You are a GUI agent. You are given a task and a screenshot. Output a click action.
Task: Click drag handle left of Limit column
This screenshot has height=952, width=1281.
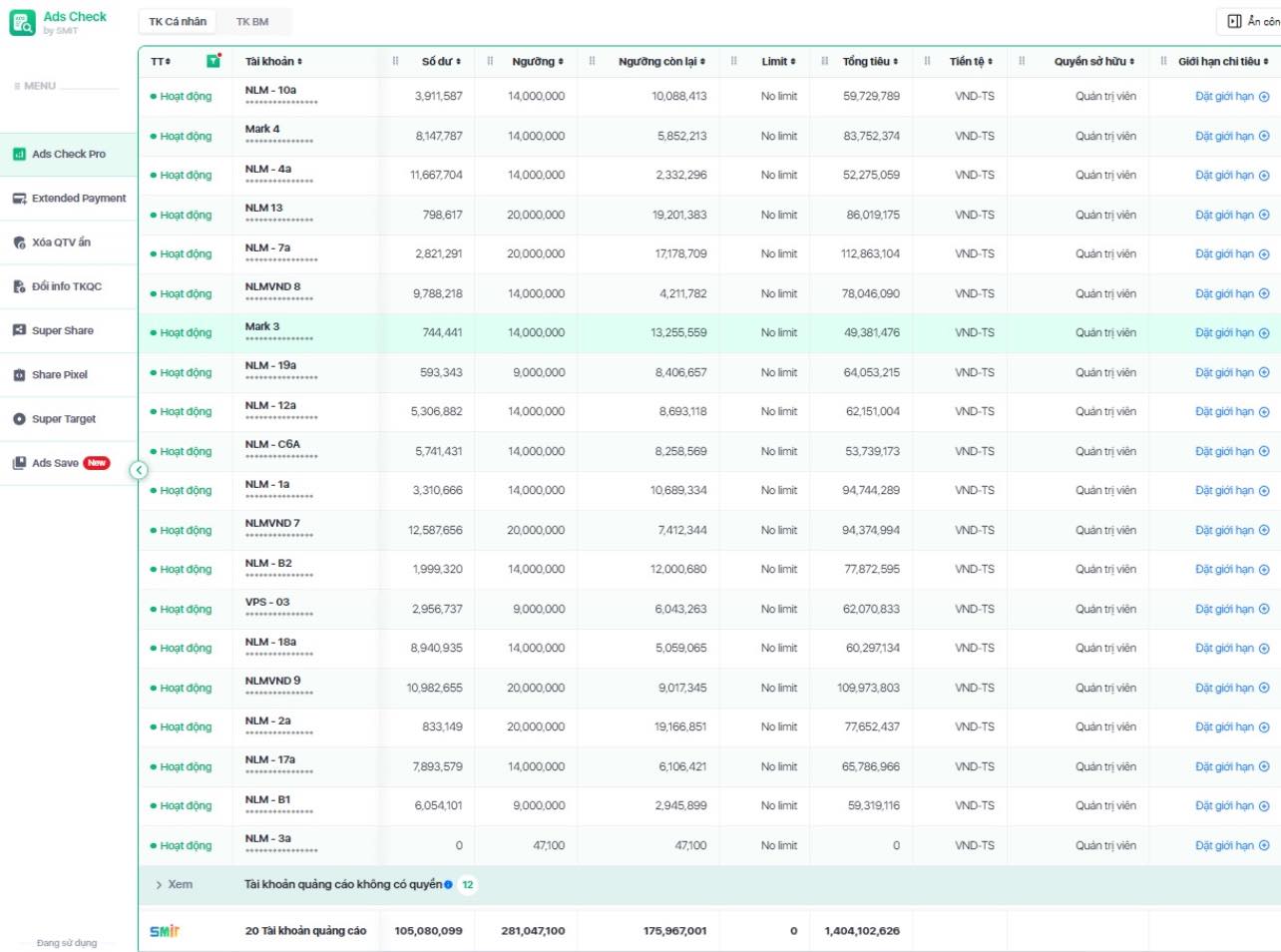click(x=733, y=62)
